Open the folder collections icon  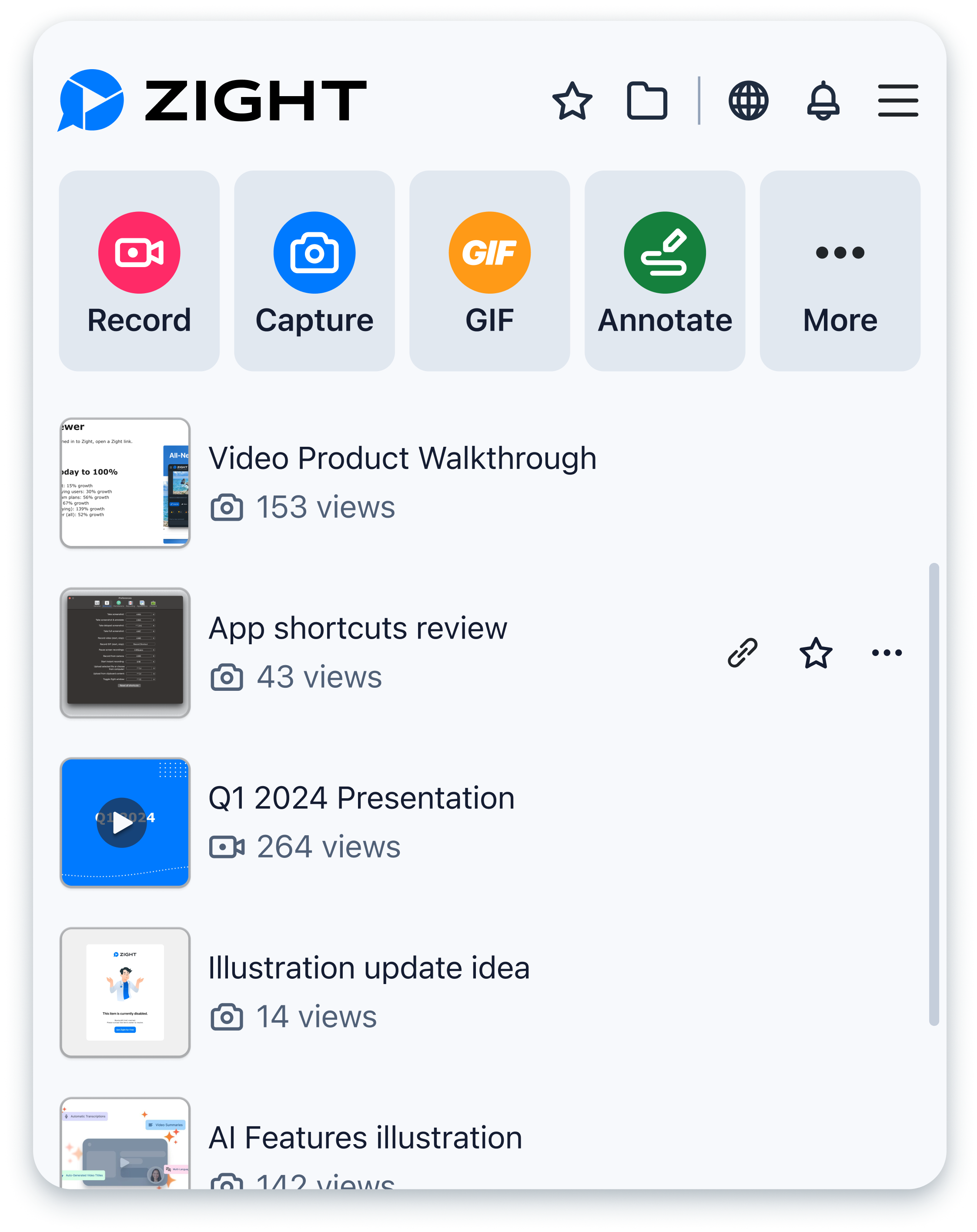tap(647, 101)
